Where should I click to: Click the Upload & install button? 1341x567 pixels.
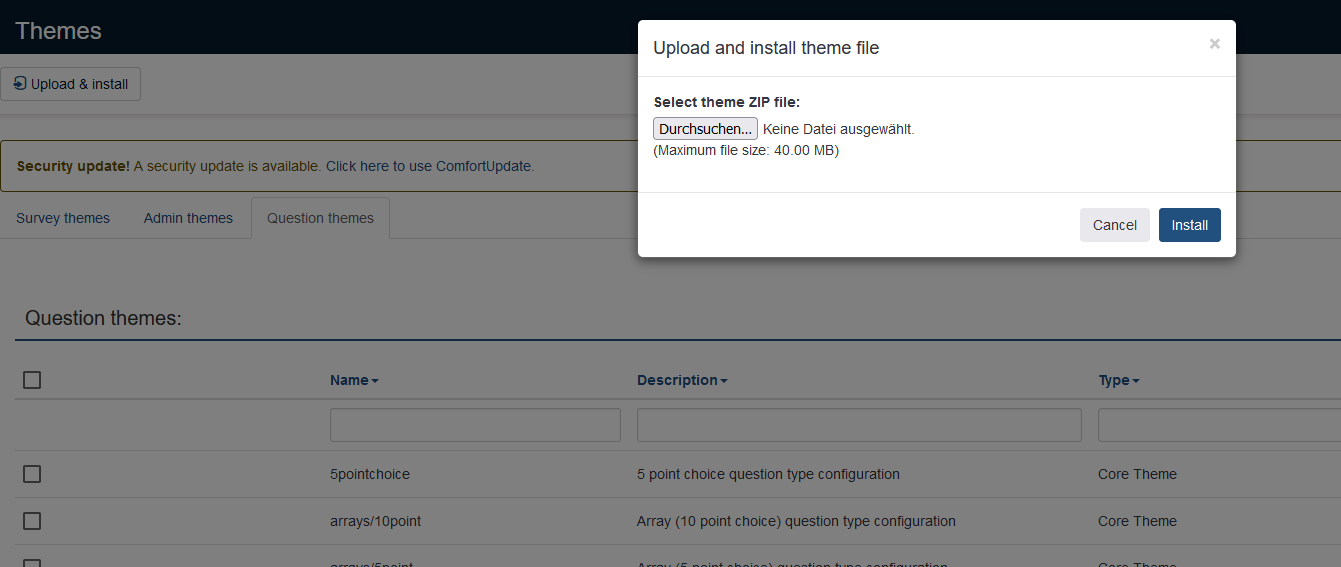click(x=71, y=84)
